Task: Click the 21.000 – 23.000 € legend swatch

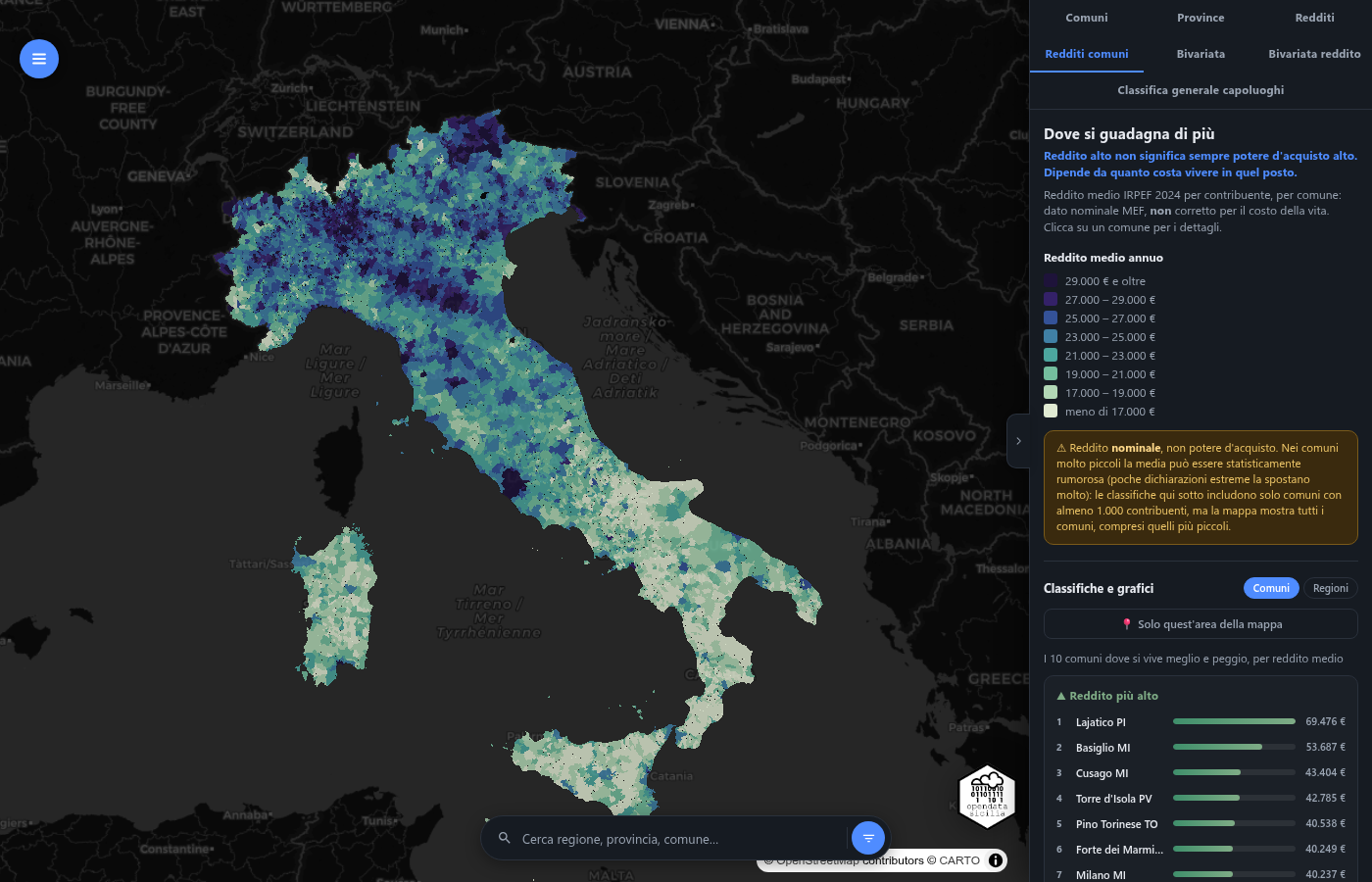Action: pyautogui.click(x=1051, y=356)
